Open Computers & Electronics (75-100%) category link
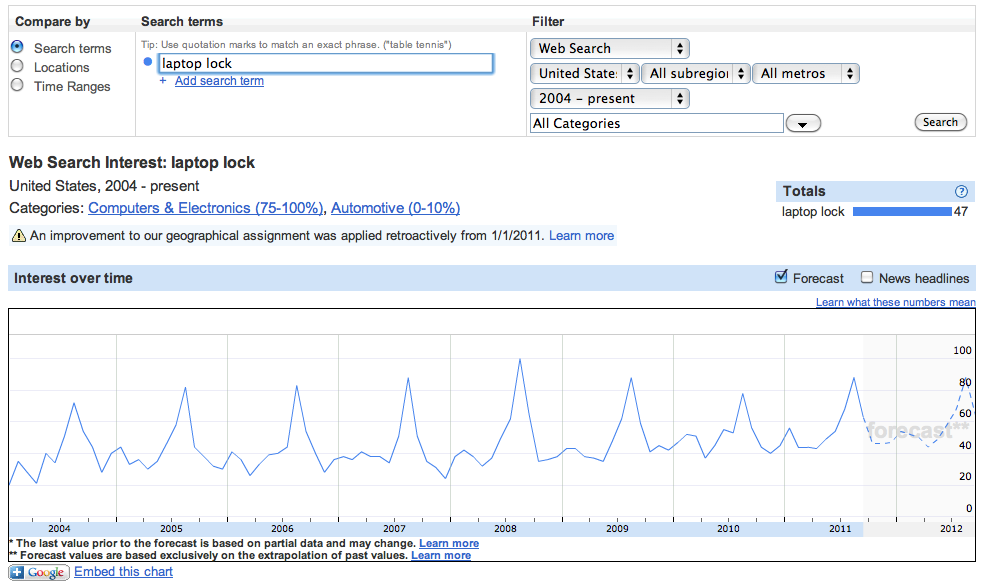The image size is (995, 586). click(206, 208)
